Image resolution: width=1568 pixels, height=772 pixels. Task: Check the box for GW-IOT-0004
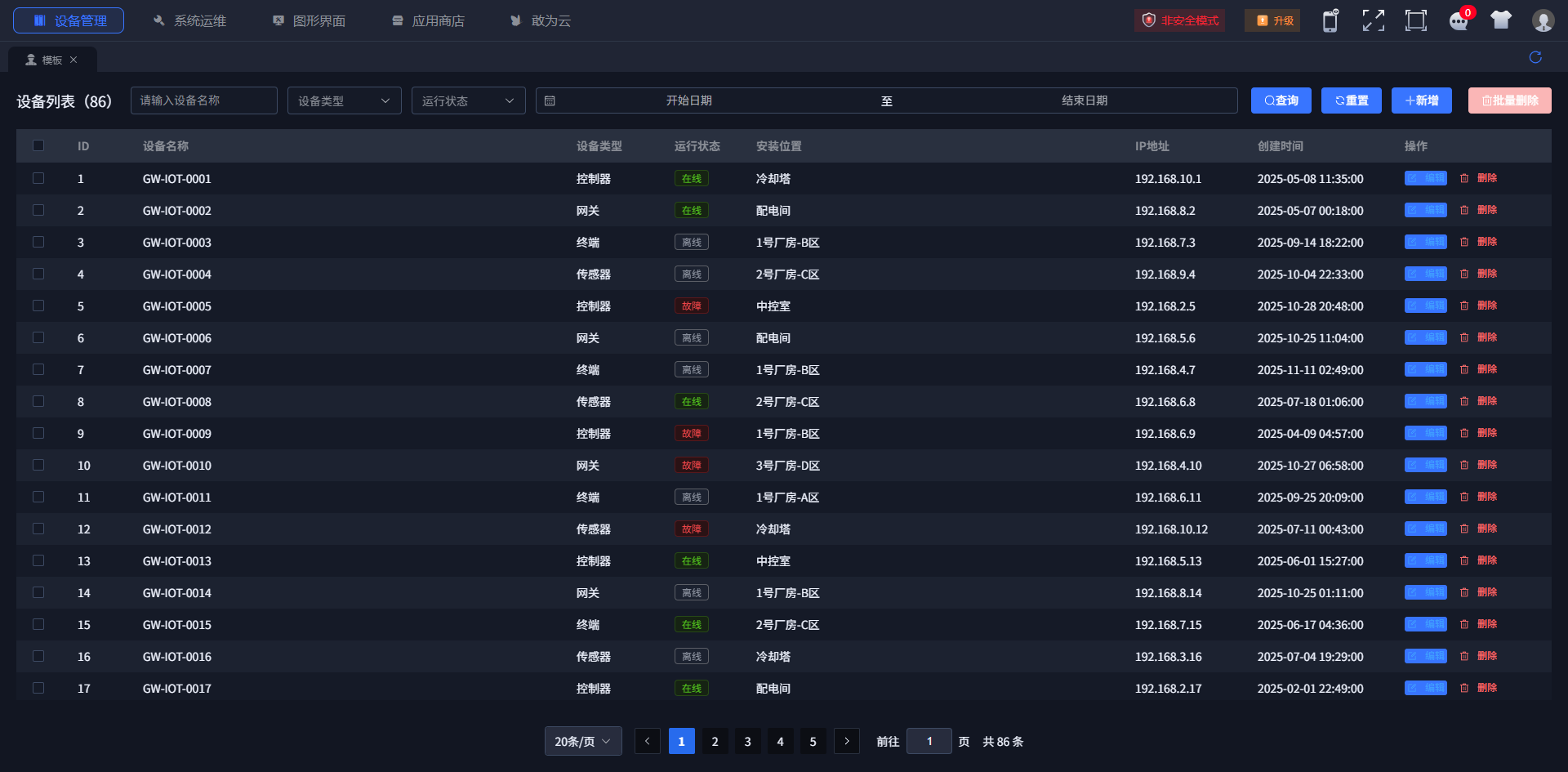click(38, 274)
